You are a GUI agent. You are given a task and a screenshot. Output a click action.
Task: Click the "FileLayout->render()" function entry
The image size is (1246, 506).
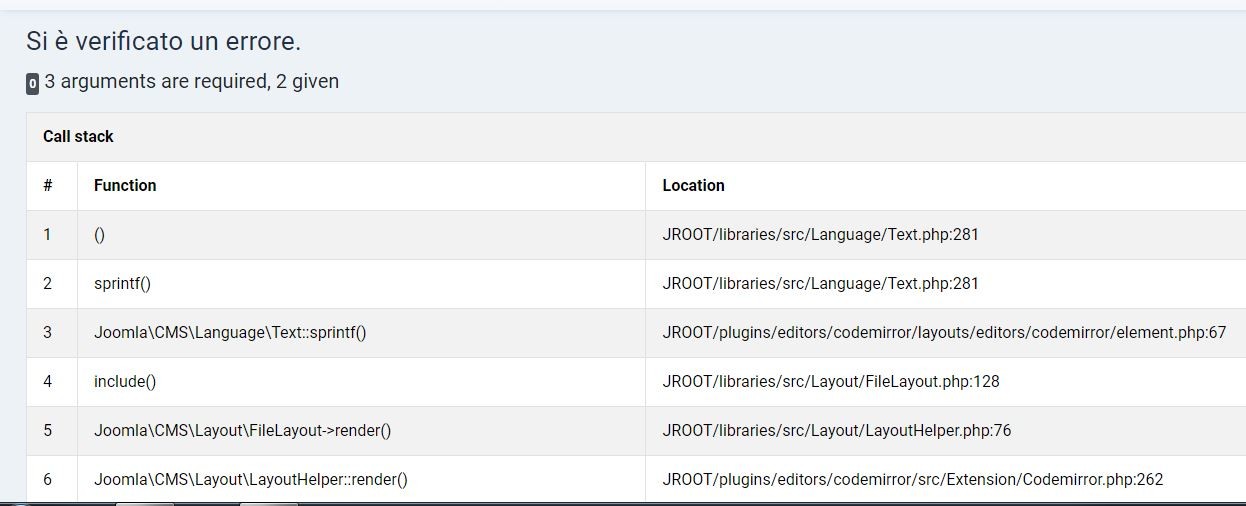[x=242, y=431]
